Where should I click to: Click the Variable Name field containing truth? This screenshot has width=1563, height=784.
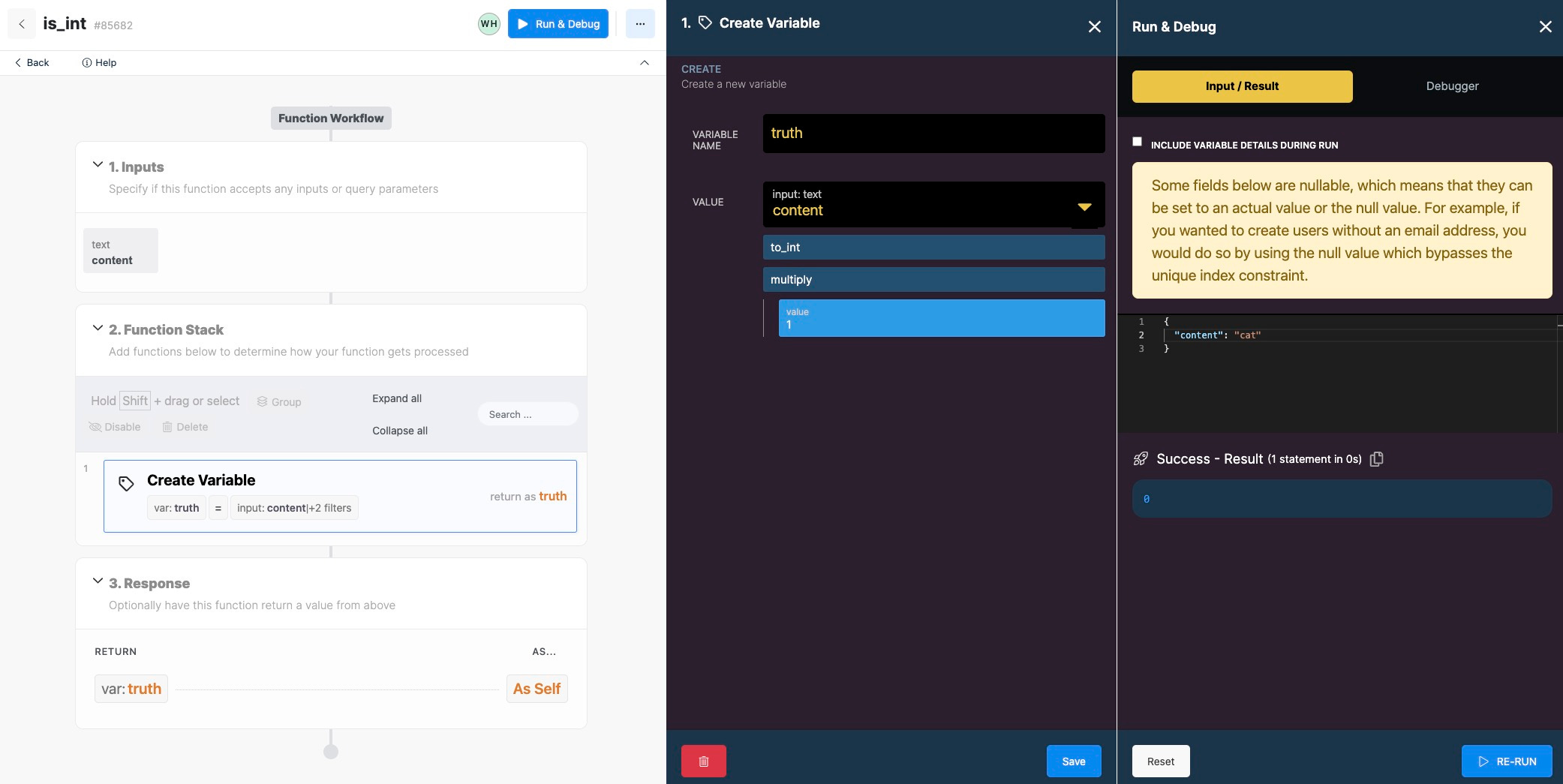point(933,134)
